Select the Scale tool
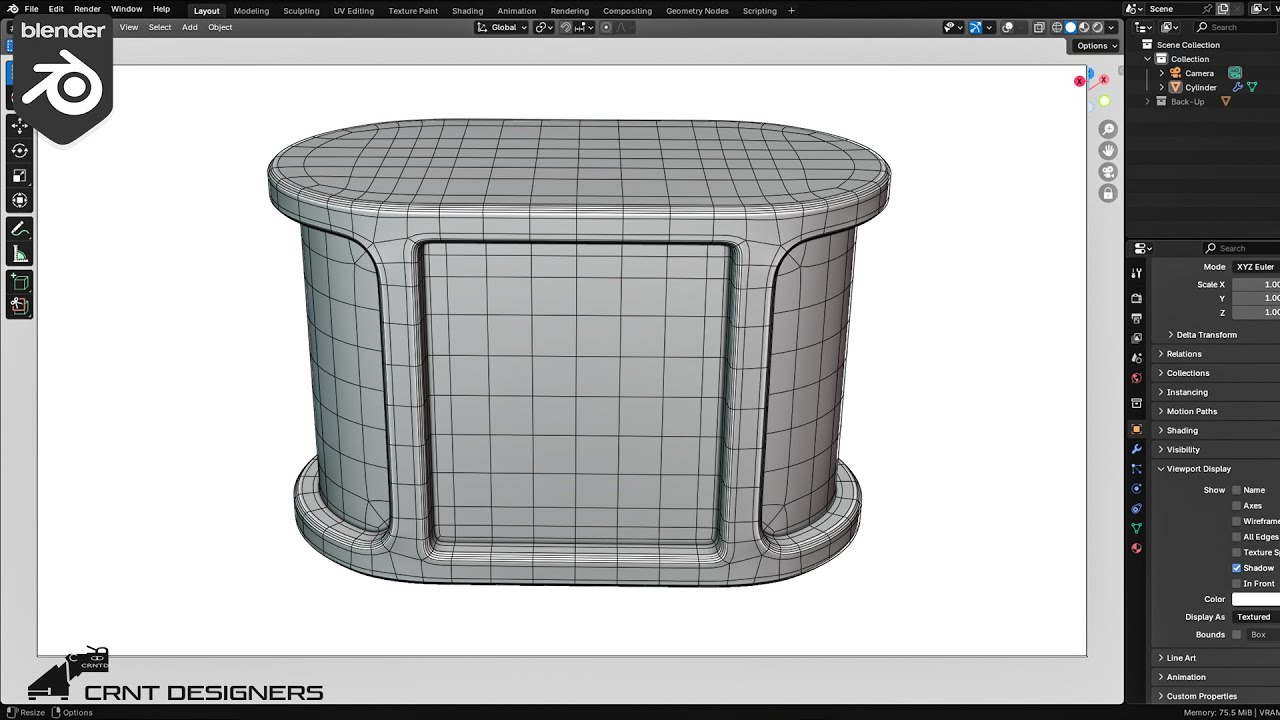This screenshot has width=1280, height=720. [20, 175]
